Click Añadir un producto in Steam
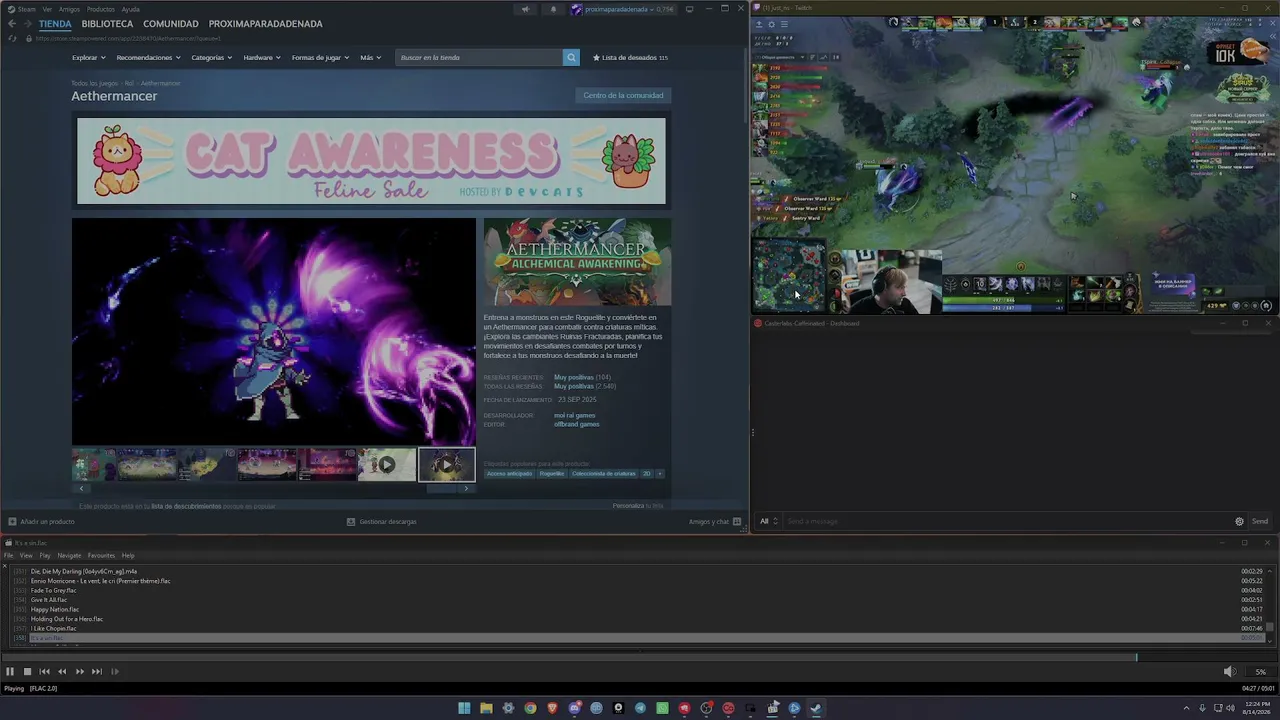 (41, 521)
